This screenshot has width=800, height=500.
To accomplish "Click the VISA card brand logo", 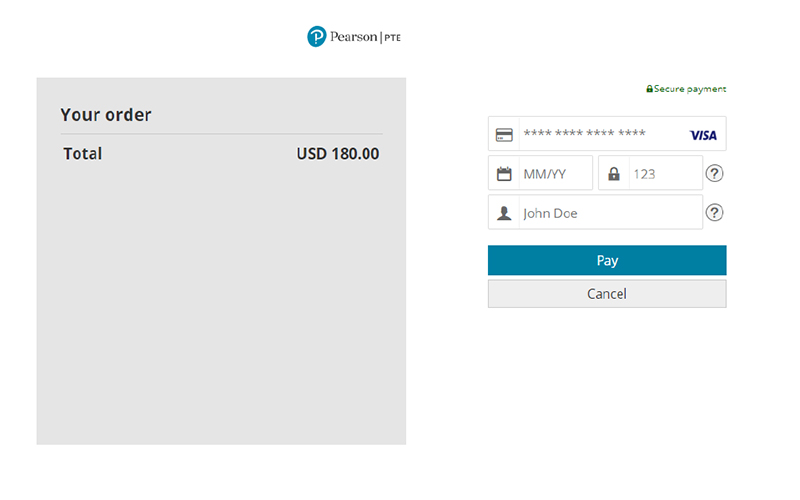I will click(x=703, y=135).
